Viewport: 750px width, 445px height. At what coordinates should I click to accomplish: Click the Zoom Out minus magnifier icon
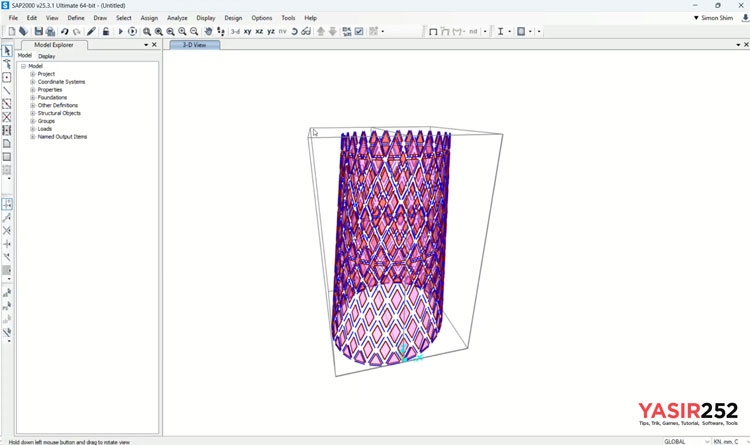coord(194,32)
